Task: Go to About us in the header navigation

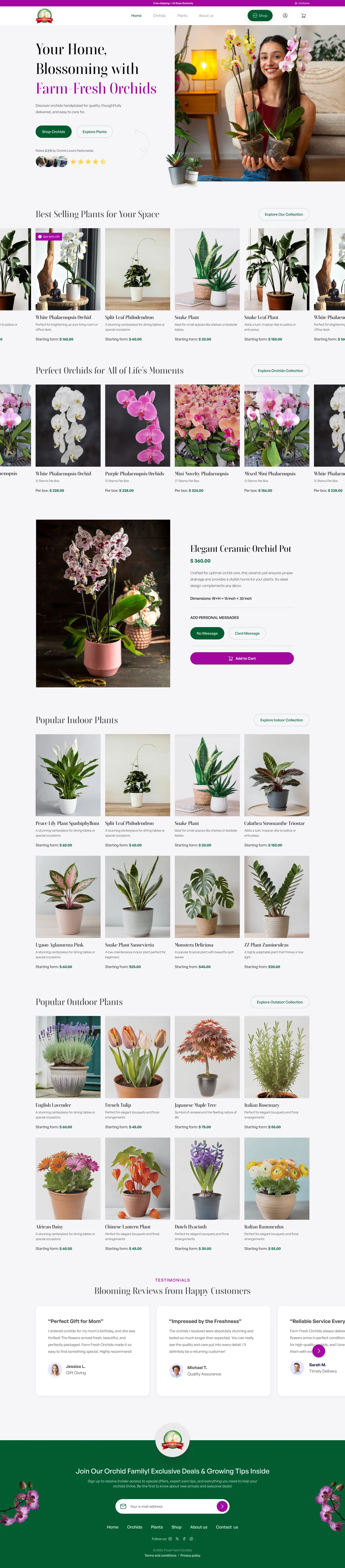Action: click(206, 16)
